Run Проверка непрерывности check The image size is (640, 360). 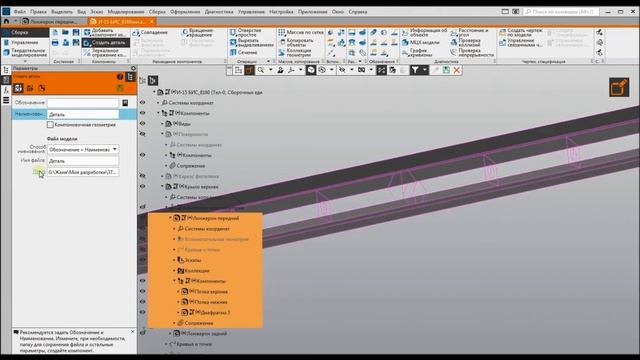[x=472, y=53]
